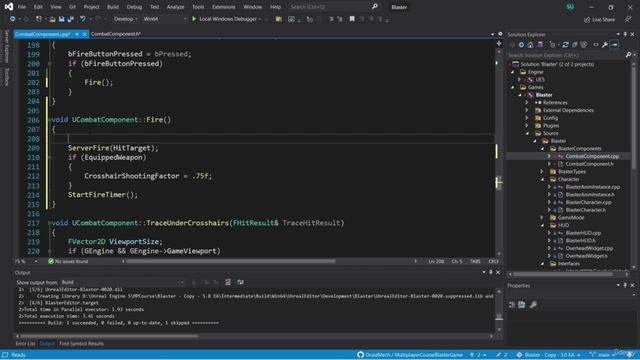The height and width of the screenshot is (360, 640).
Task: Open the Show output from Build dropdown
Action: click(x=122, y=282)
